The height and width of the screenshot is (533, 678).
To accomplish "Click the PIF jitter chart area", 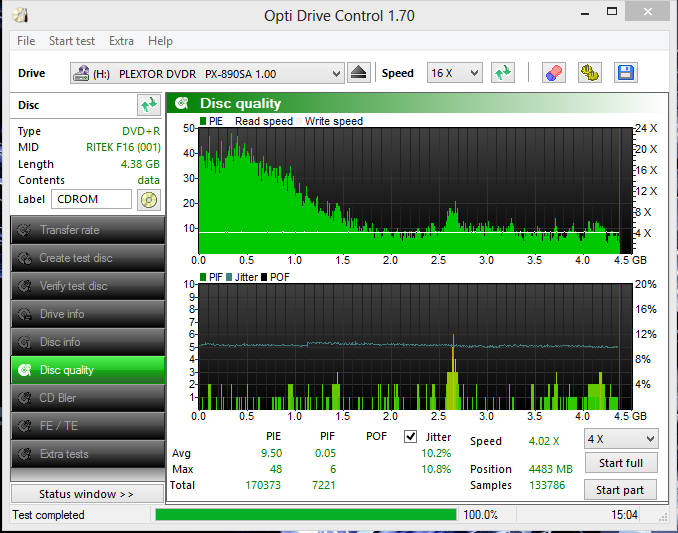I will [x=415, y=347].
